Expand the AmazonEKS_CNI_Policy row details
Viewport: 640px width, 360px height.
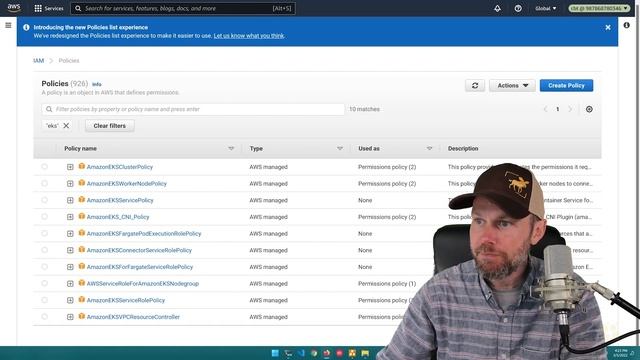pos(70,217)
